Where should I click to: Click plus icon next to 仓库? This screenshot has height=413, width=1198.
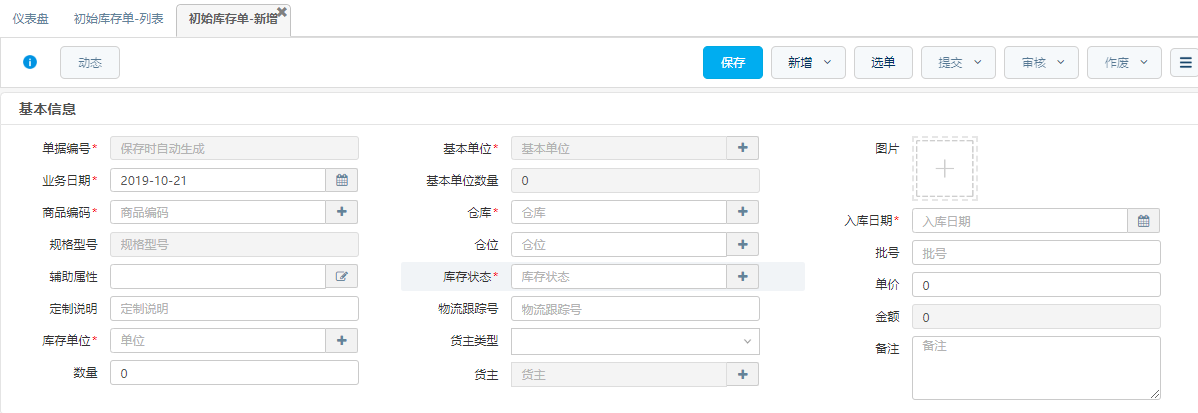[x=743, y=212]
